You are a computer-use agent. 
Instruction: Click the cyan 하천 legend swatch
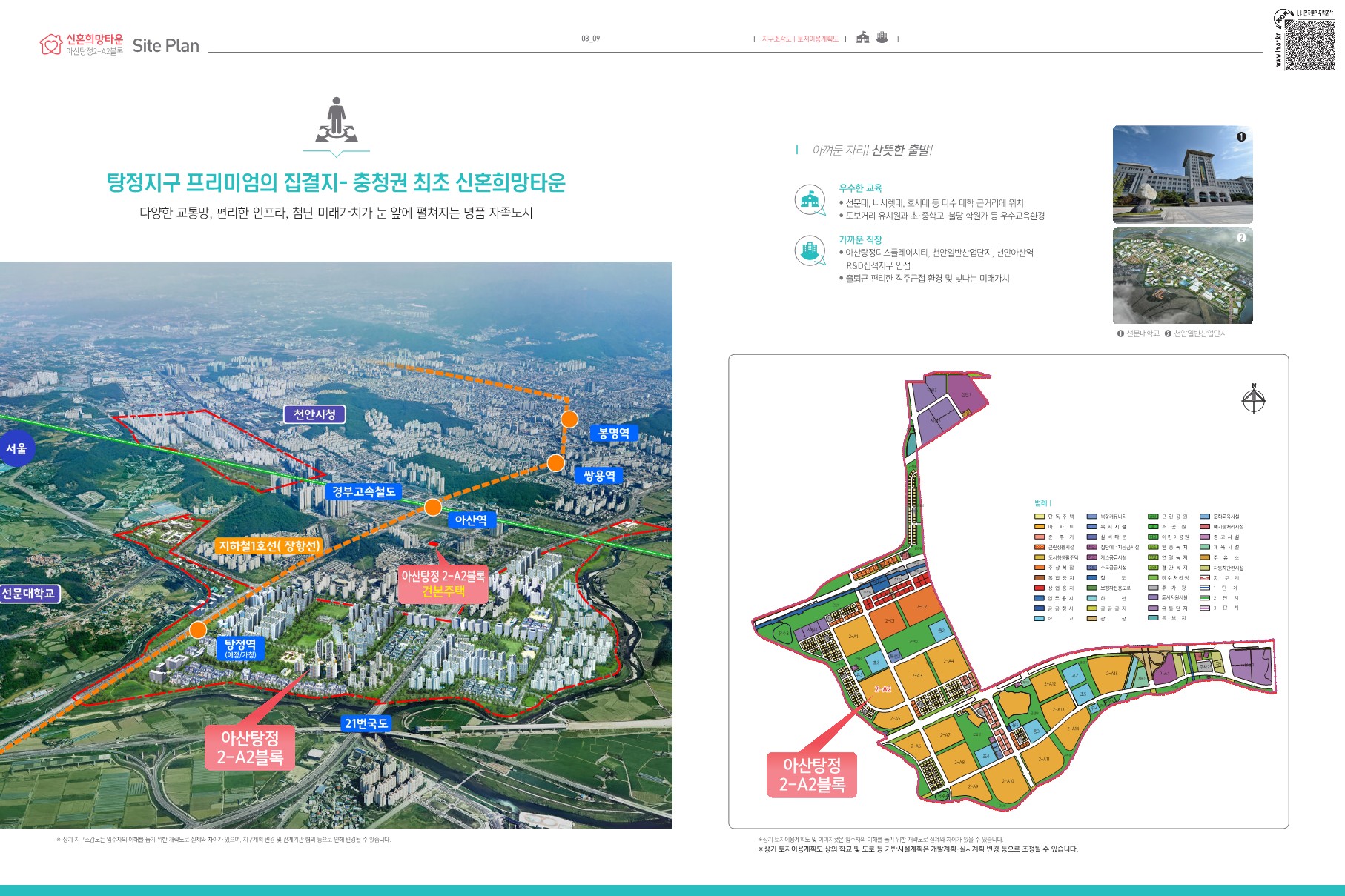pyautogui.click(x=1092, y=598)
